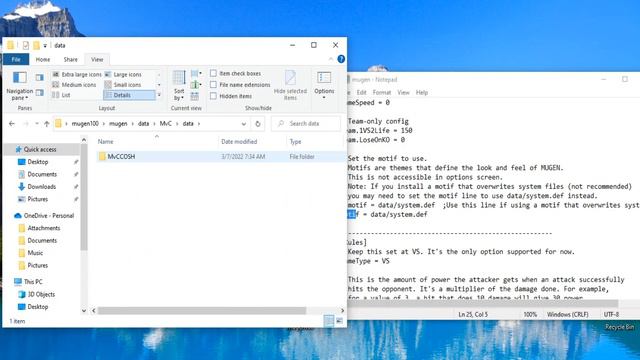Expand the mugen100 breadcrumb chevron
This screenshot has width=640, height=360.
pyautogui.click(x=104, y=124)
